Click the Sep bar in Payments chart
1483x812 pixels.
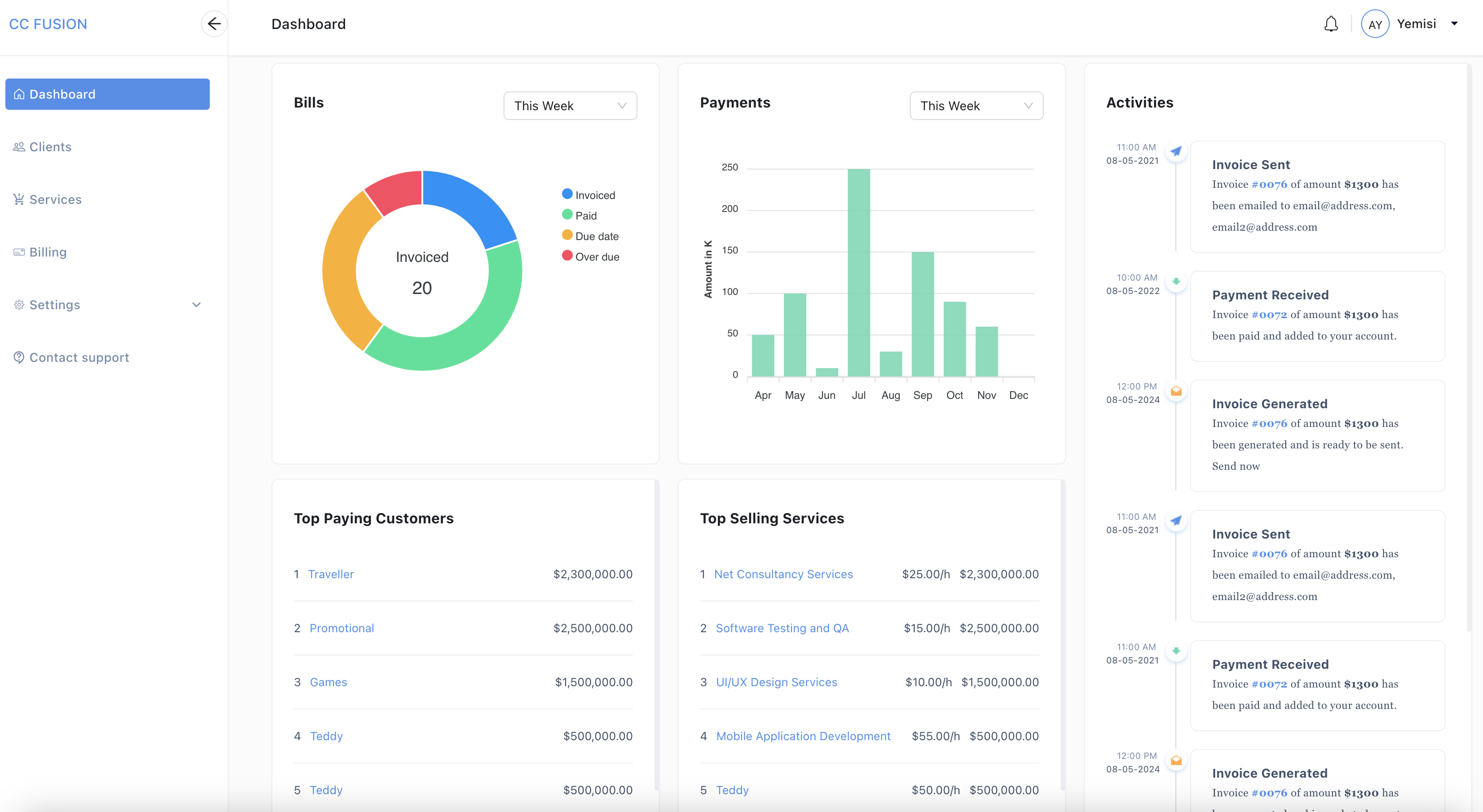click(x=922, y=314)
